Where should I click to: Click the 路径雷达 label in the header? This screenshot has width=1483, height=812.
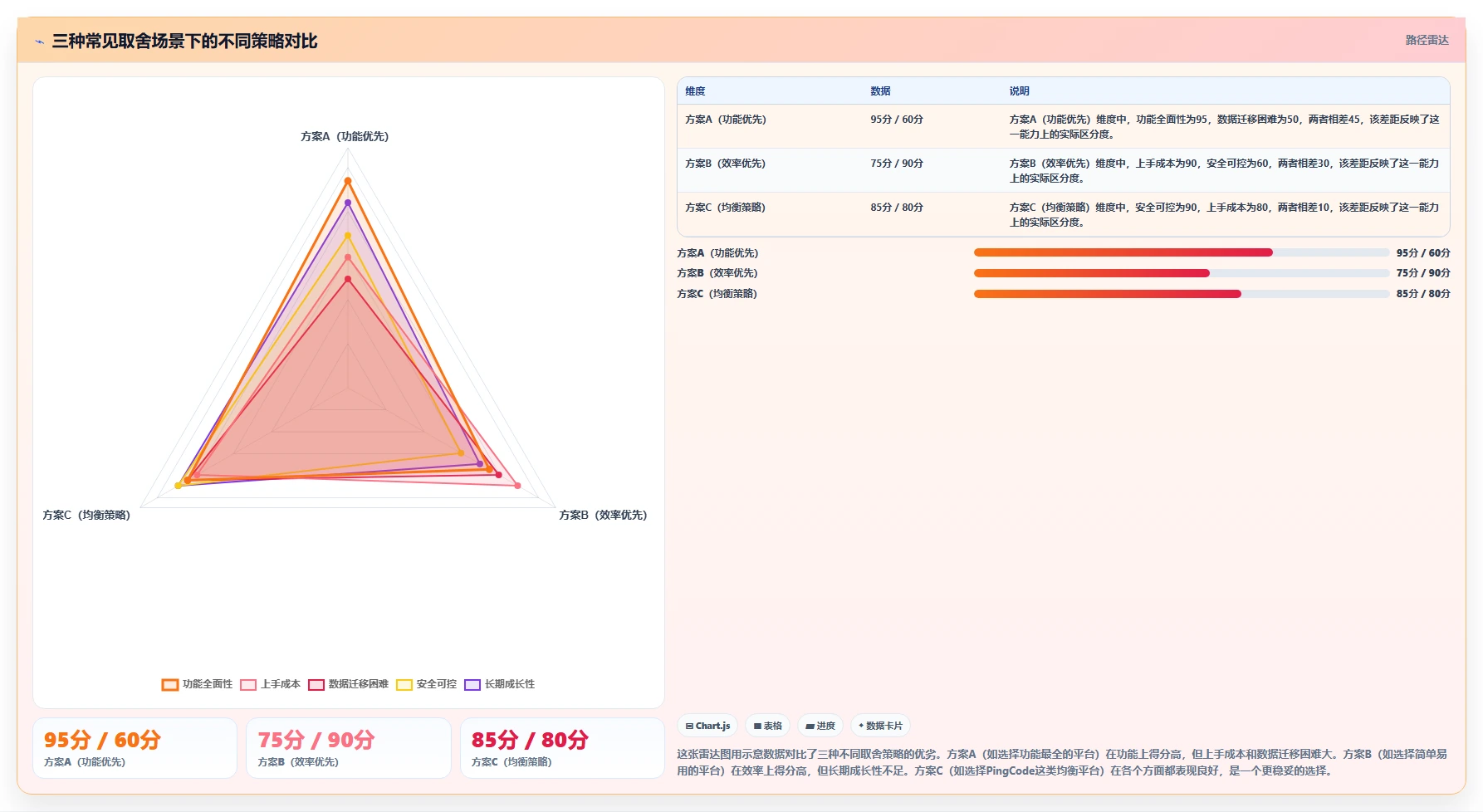(1427, 40)
